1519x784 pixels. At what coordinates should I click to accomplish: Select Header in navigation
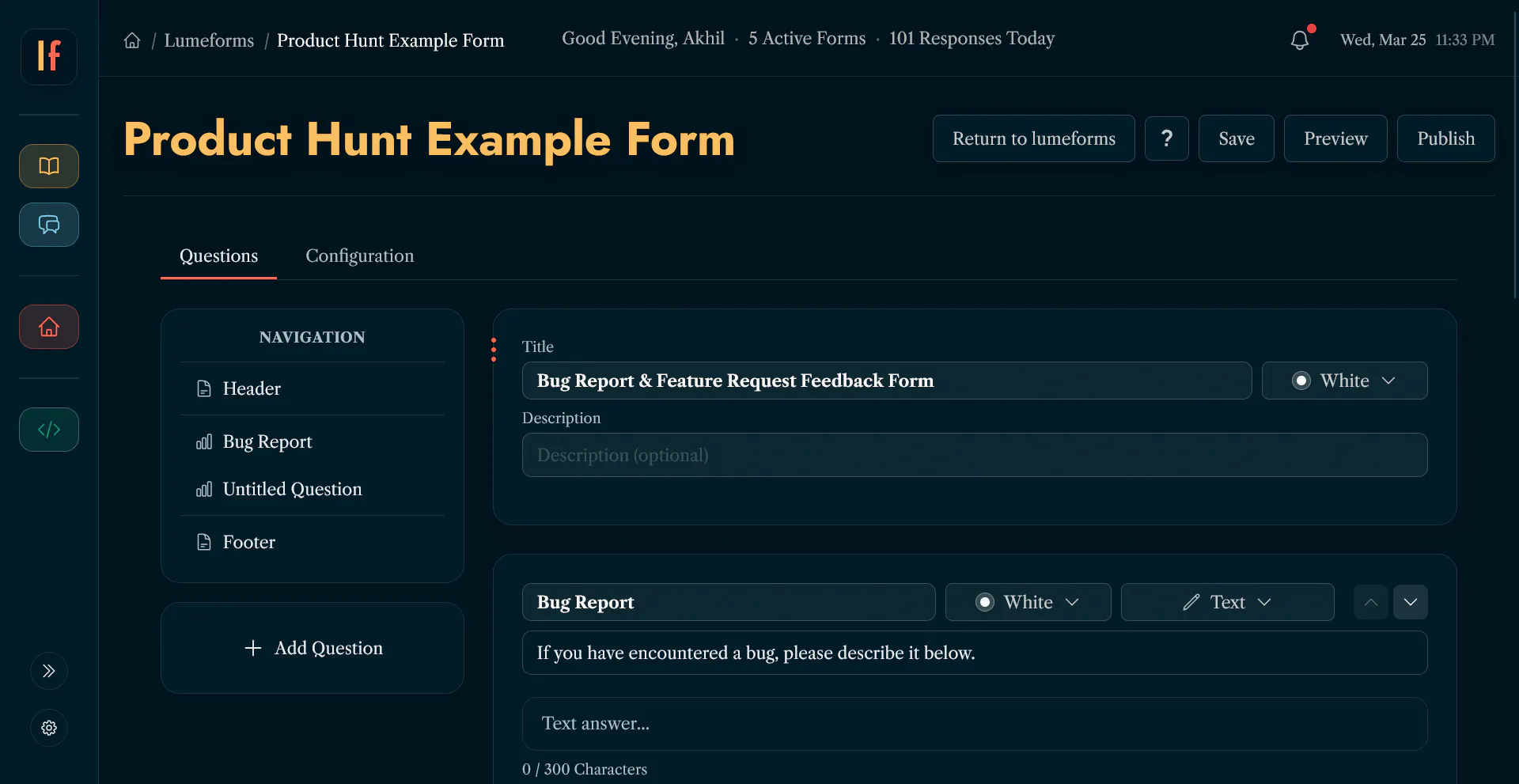point(313,388)
